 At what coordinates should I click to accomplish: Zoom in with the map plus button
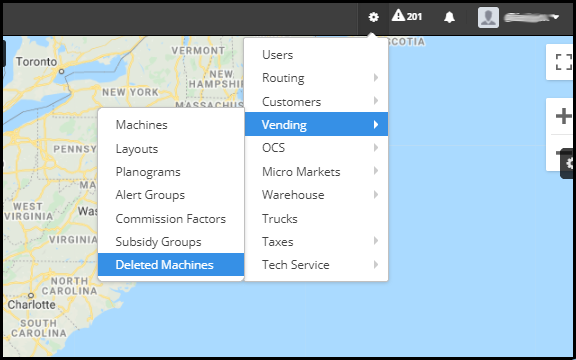pos(564,116)
